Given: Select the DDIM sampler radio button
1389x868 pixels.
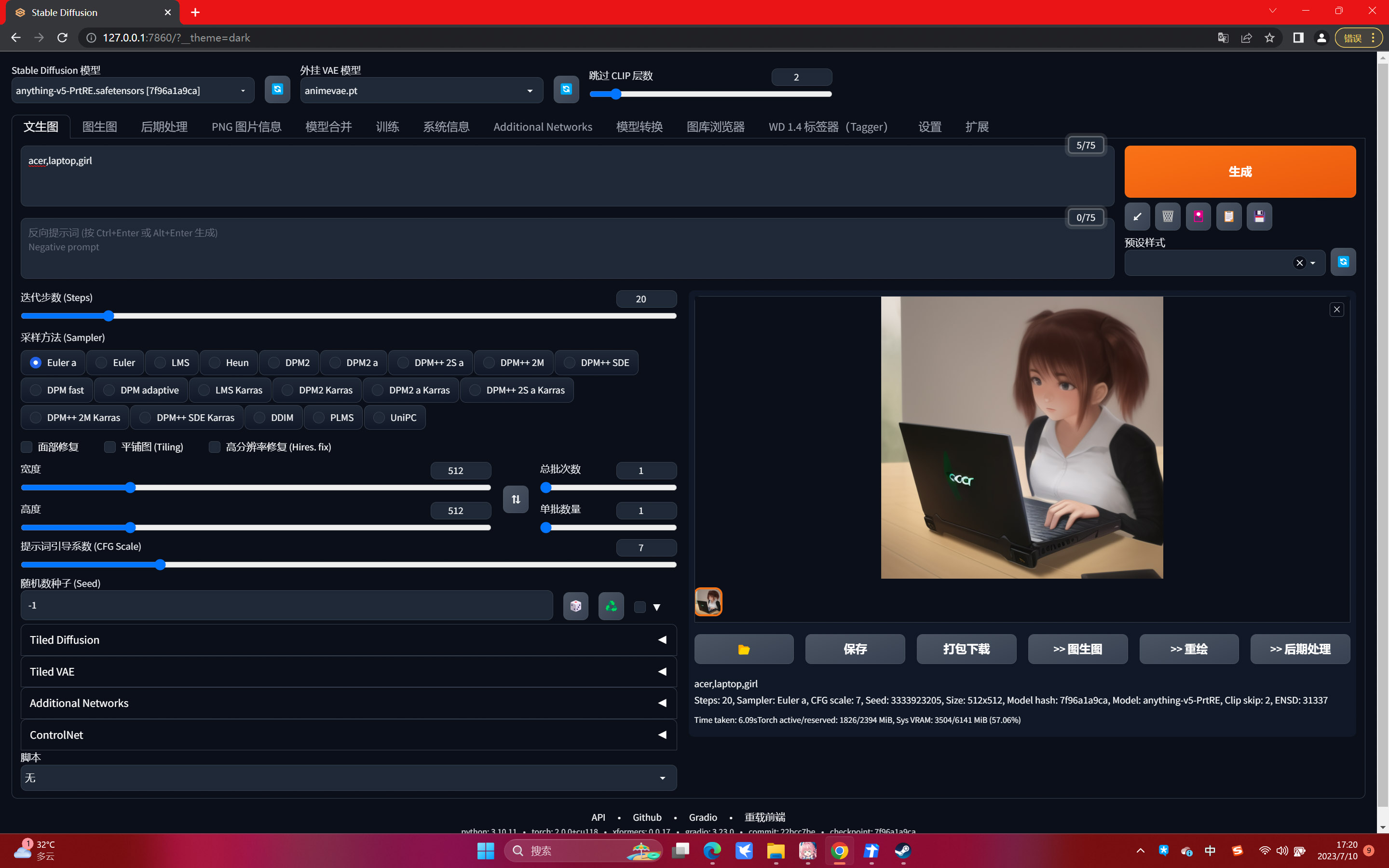Looking at the screenshot, I should (x=259, y=417).
